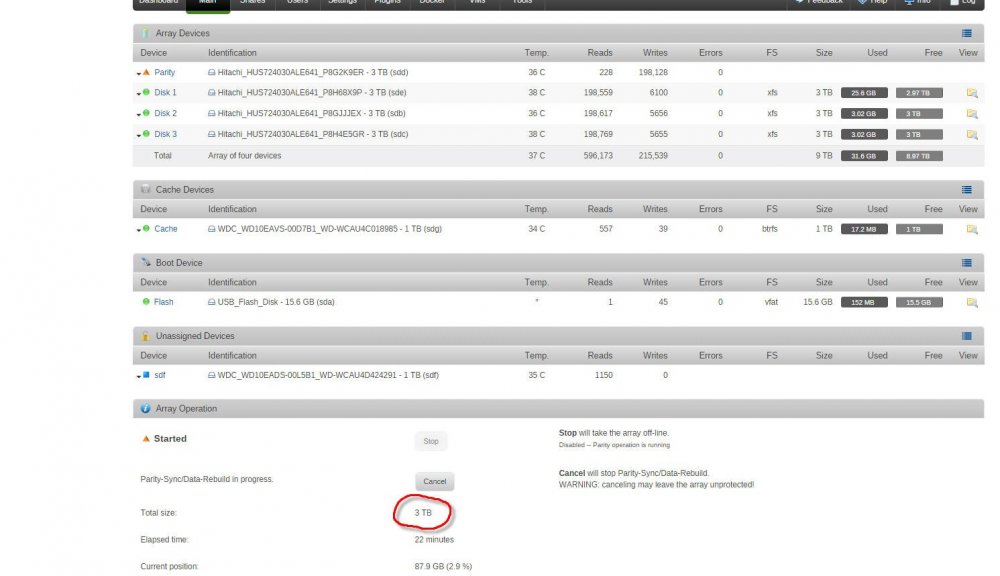Browse Disk 1 contents via folder icon

972,93
